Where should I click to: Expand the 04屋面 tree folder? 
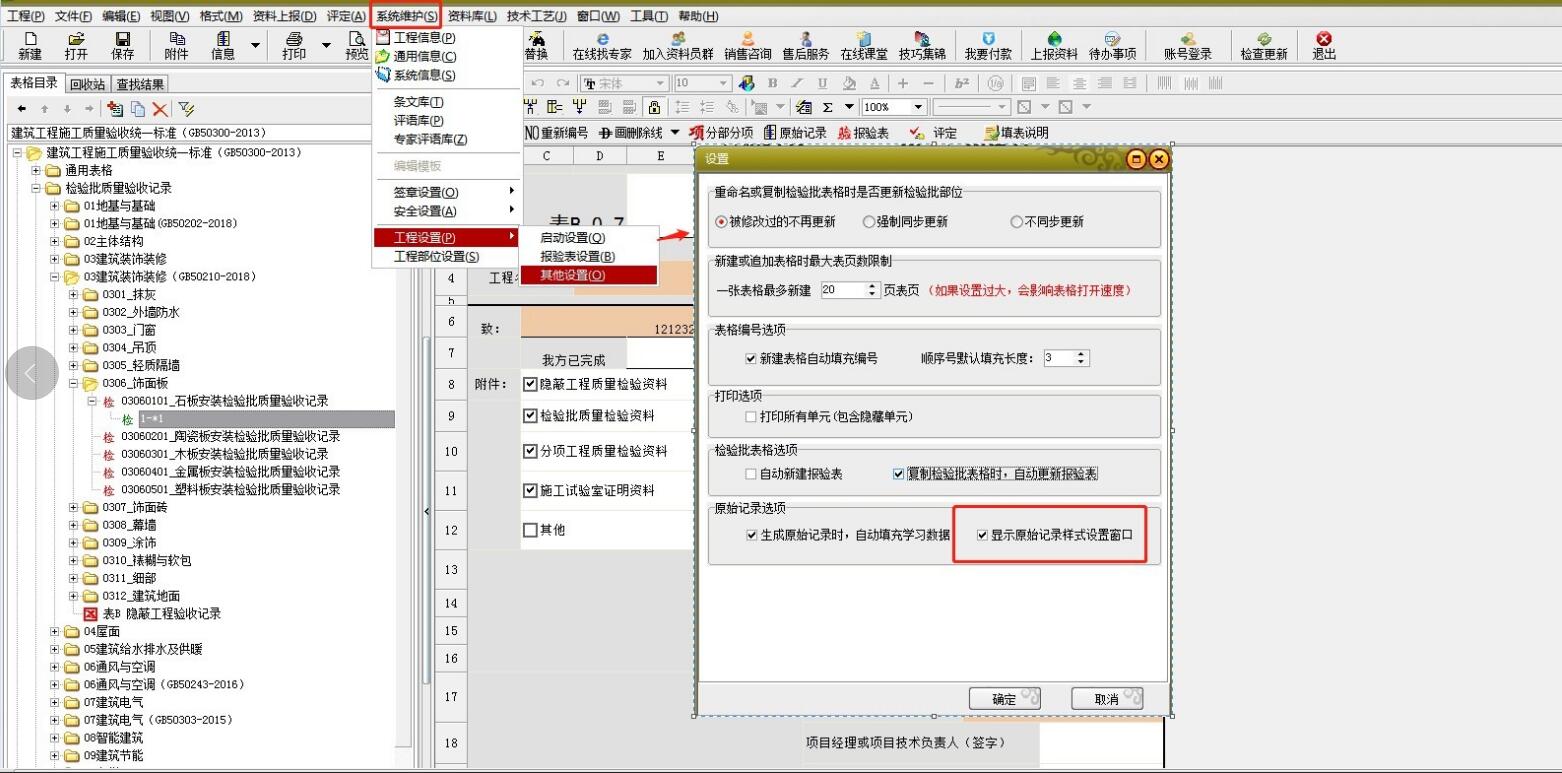click(x=55, y=632)
